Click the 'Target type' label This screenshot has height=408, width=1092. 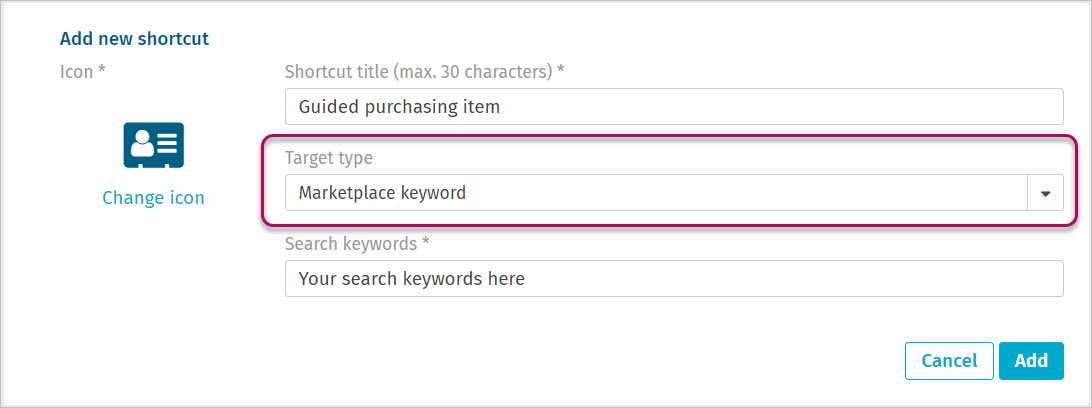pos(328,158)
